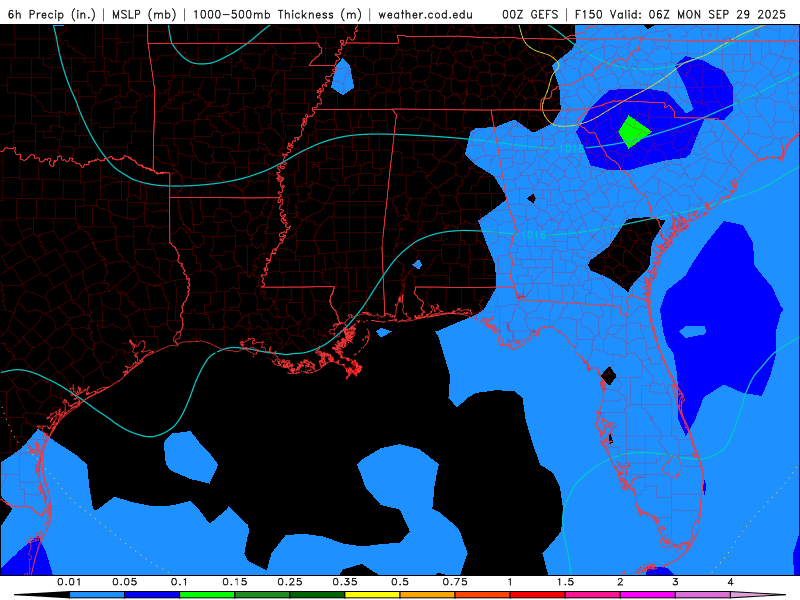The width and height of the screenshot is (800, 600).
Task: Click the 0.75 colorbar tick label
Action: (x=455, y=582)
